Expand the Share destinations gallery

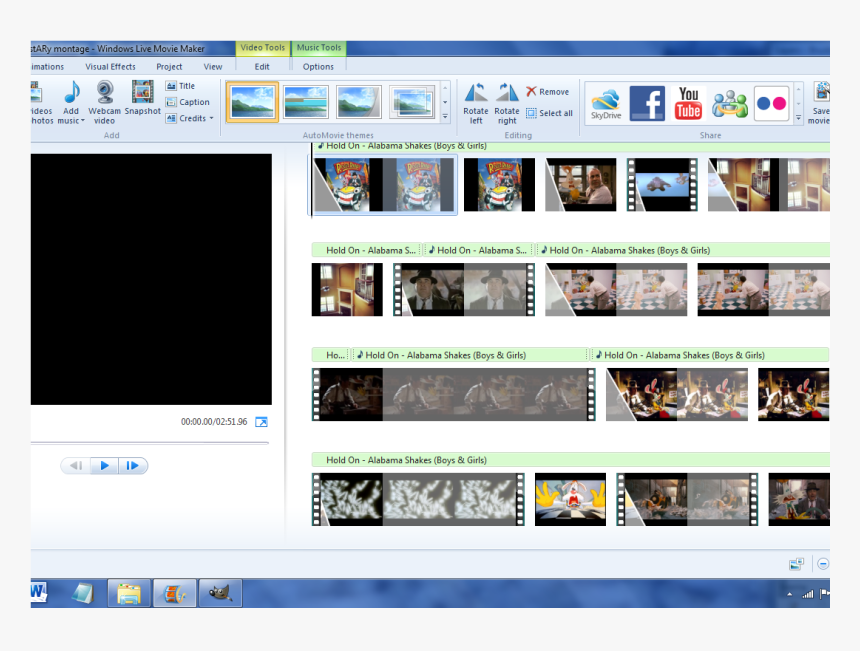pos(799,118)
